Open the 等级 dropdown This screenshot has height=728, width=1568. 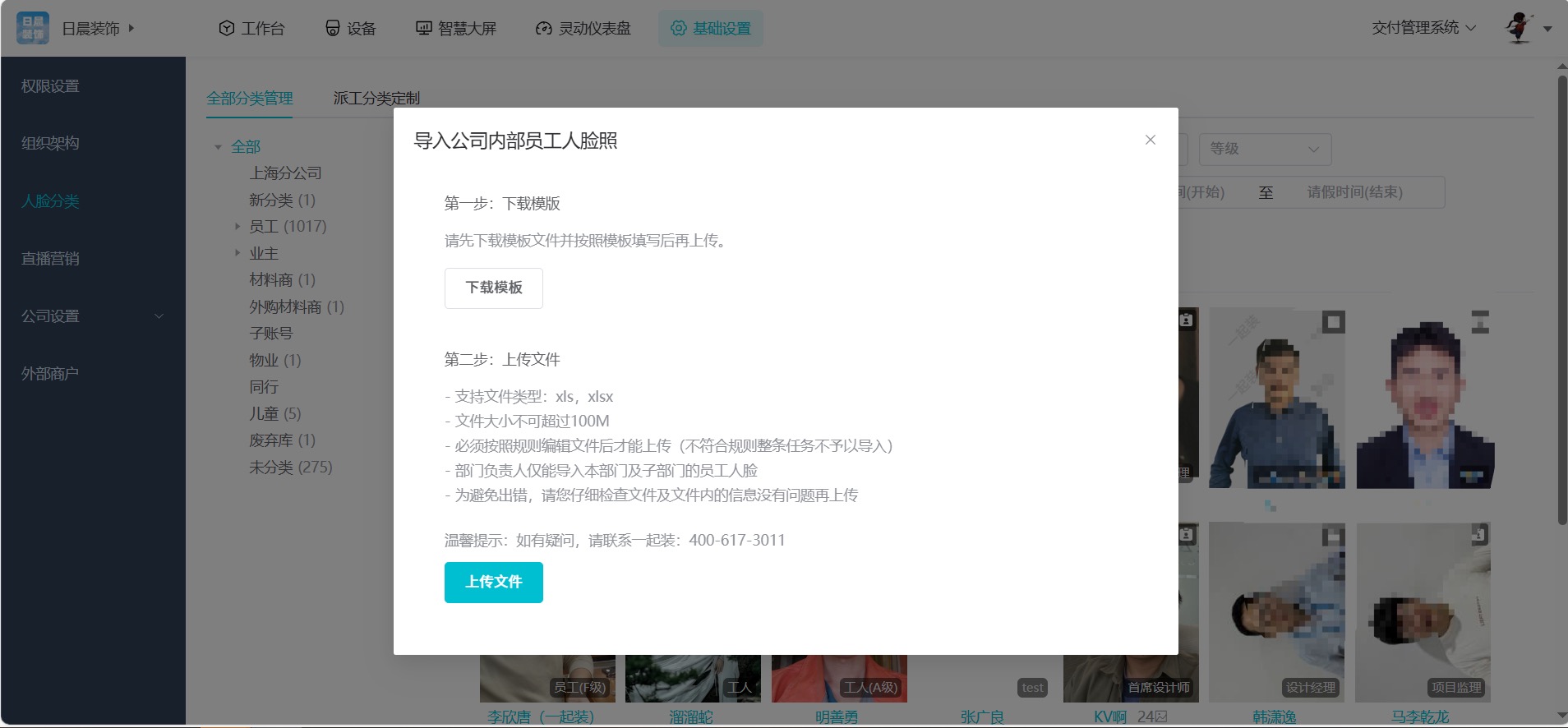pyautogui.click(x=1264, y=149)
